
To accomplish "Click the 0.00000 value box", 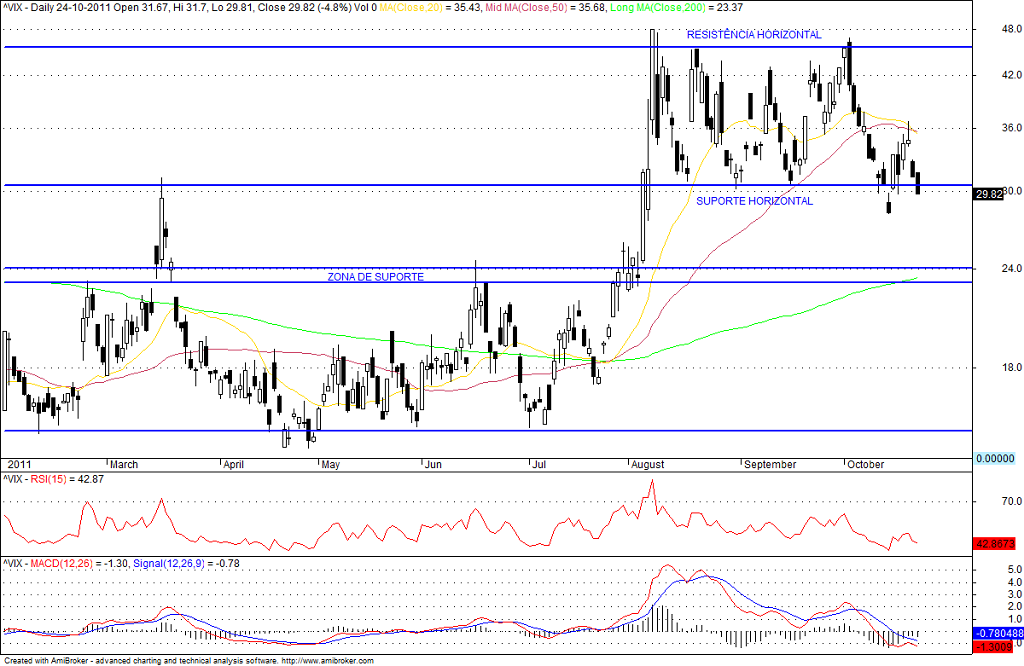I will point(995,458).
